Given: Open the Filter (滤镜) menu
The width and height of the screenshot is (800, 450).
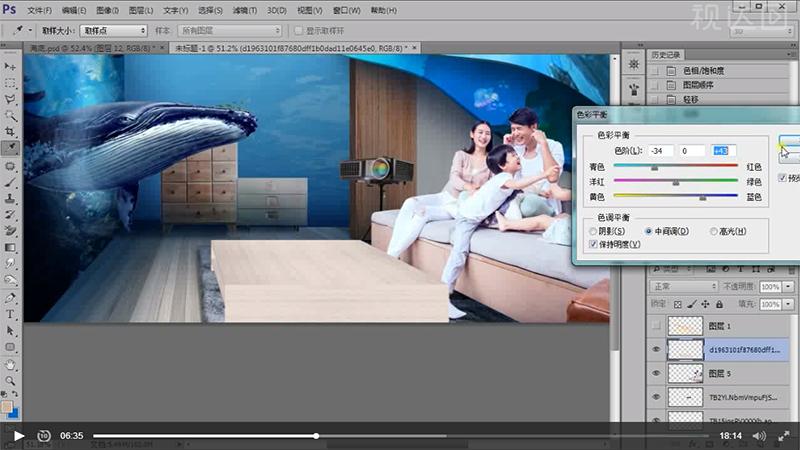Looking at the screenshot, I should coord(245,10).
